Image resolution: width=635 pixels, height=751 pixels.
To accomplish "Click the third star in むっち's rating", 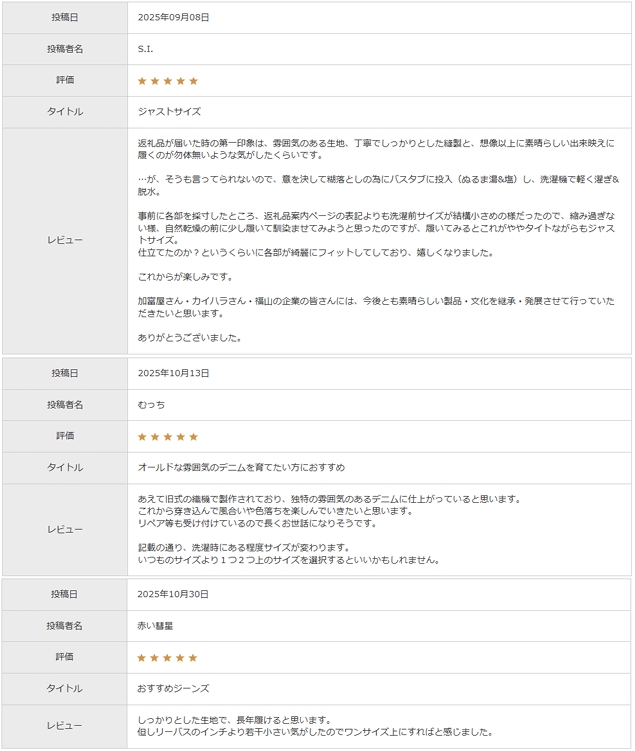I will [x=168, y=437].
